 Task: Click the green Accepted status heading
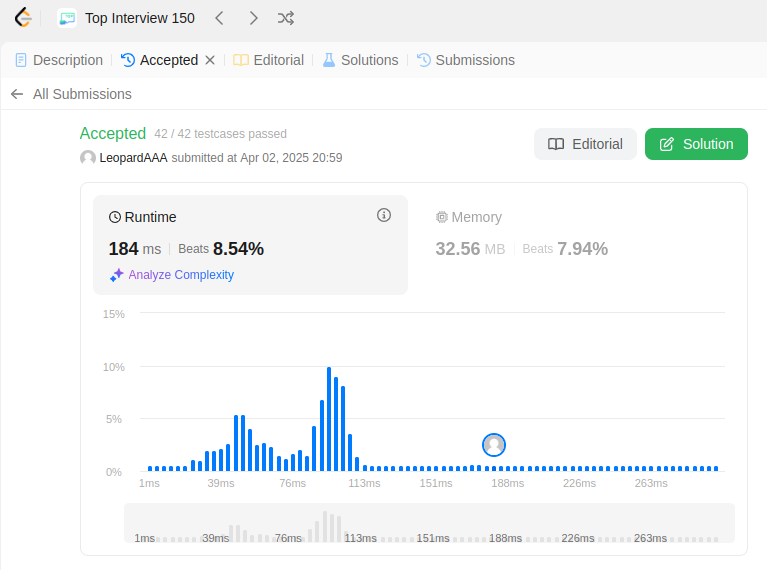(113, 133)
